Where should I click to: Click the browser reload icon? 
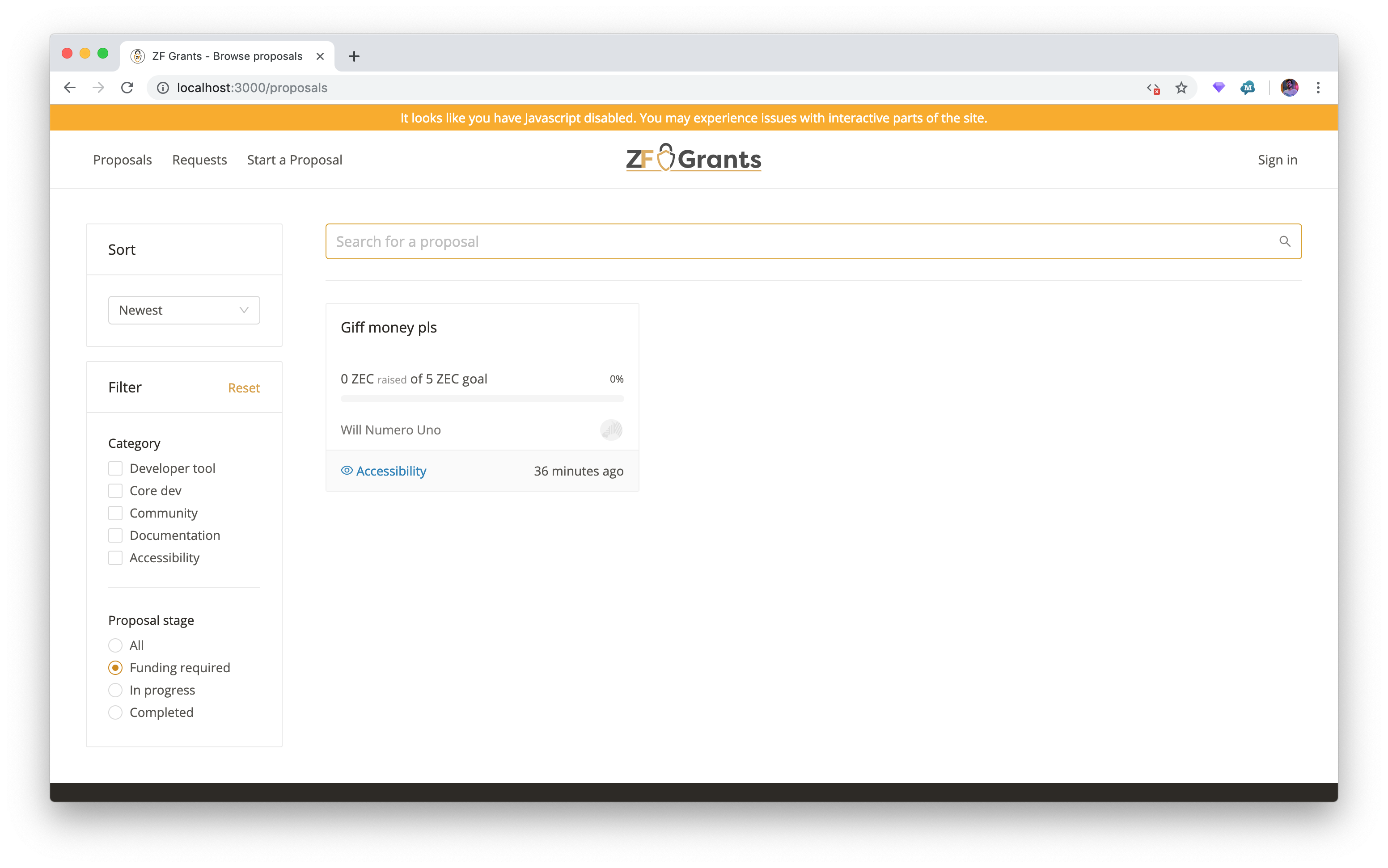coord(127,88)
